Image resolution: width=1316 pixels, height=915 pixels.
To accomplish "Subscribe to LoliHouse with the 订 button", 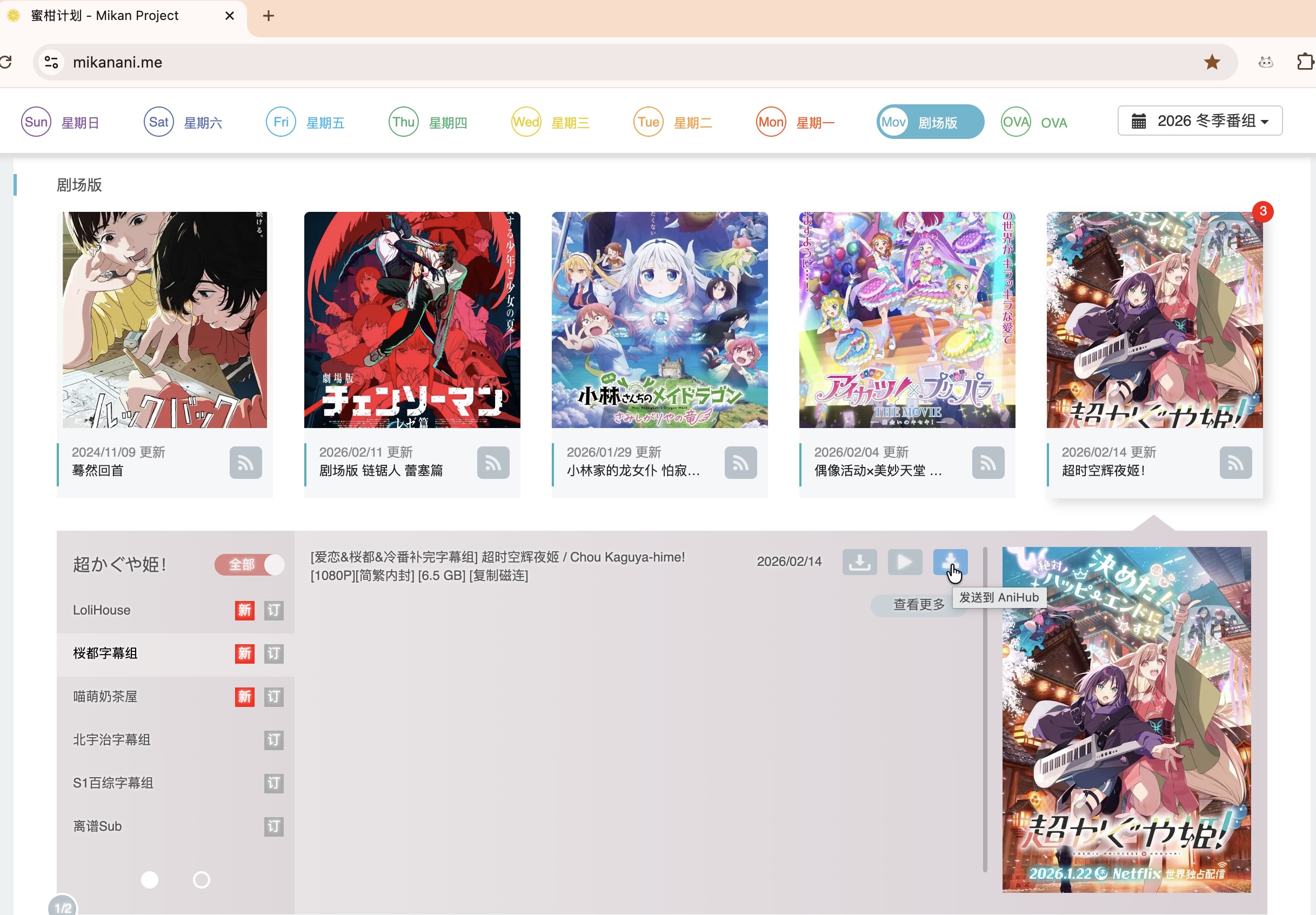I will (x=273, y=610).
